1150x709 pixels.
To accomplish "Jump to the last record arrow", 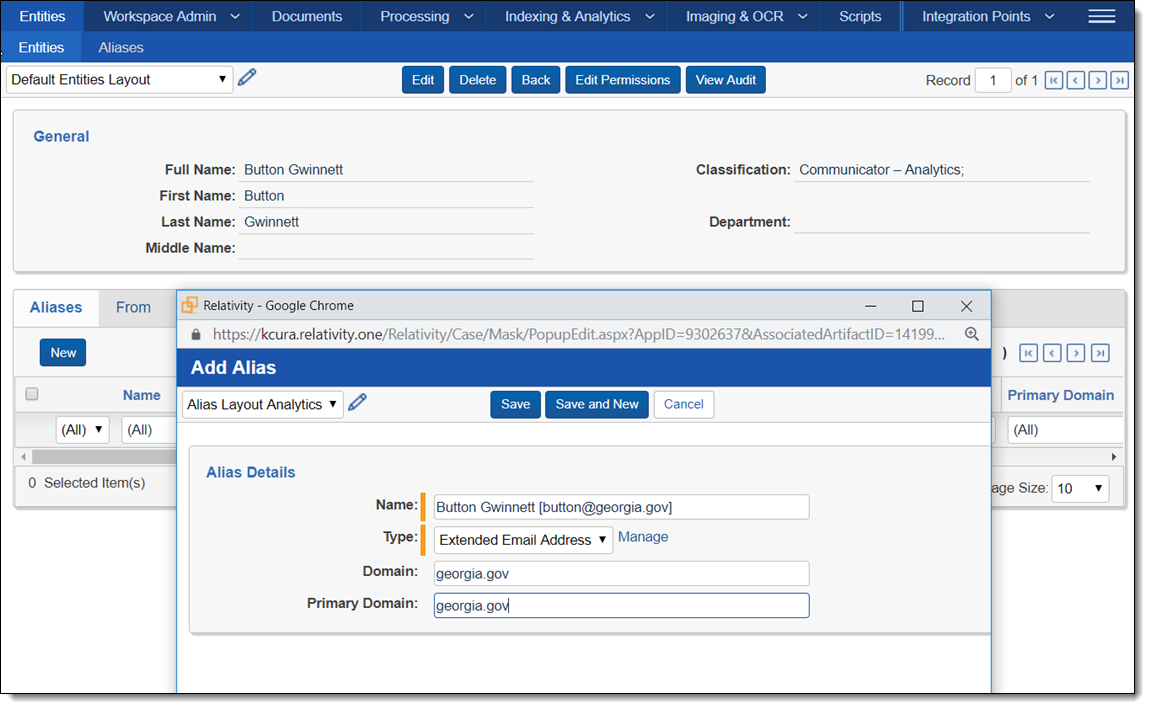I will 1119,80.
